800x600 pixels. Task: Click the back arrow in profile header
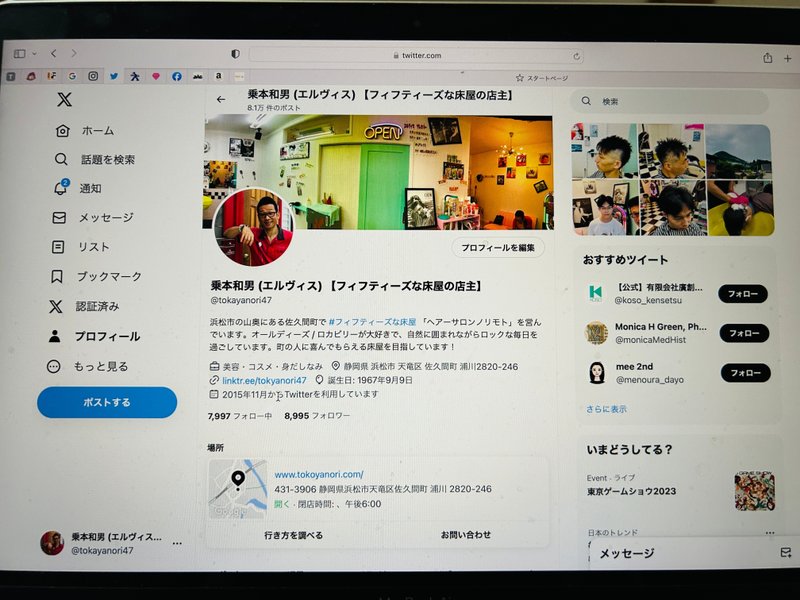click(x=220, y=99)
